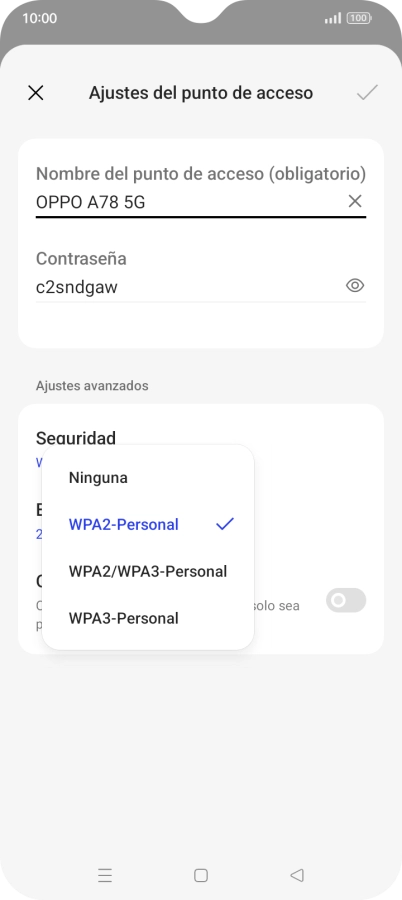Clear the access point name field
402x900 pixels.
click(355, 201)
